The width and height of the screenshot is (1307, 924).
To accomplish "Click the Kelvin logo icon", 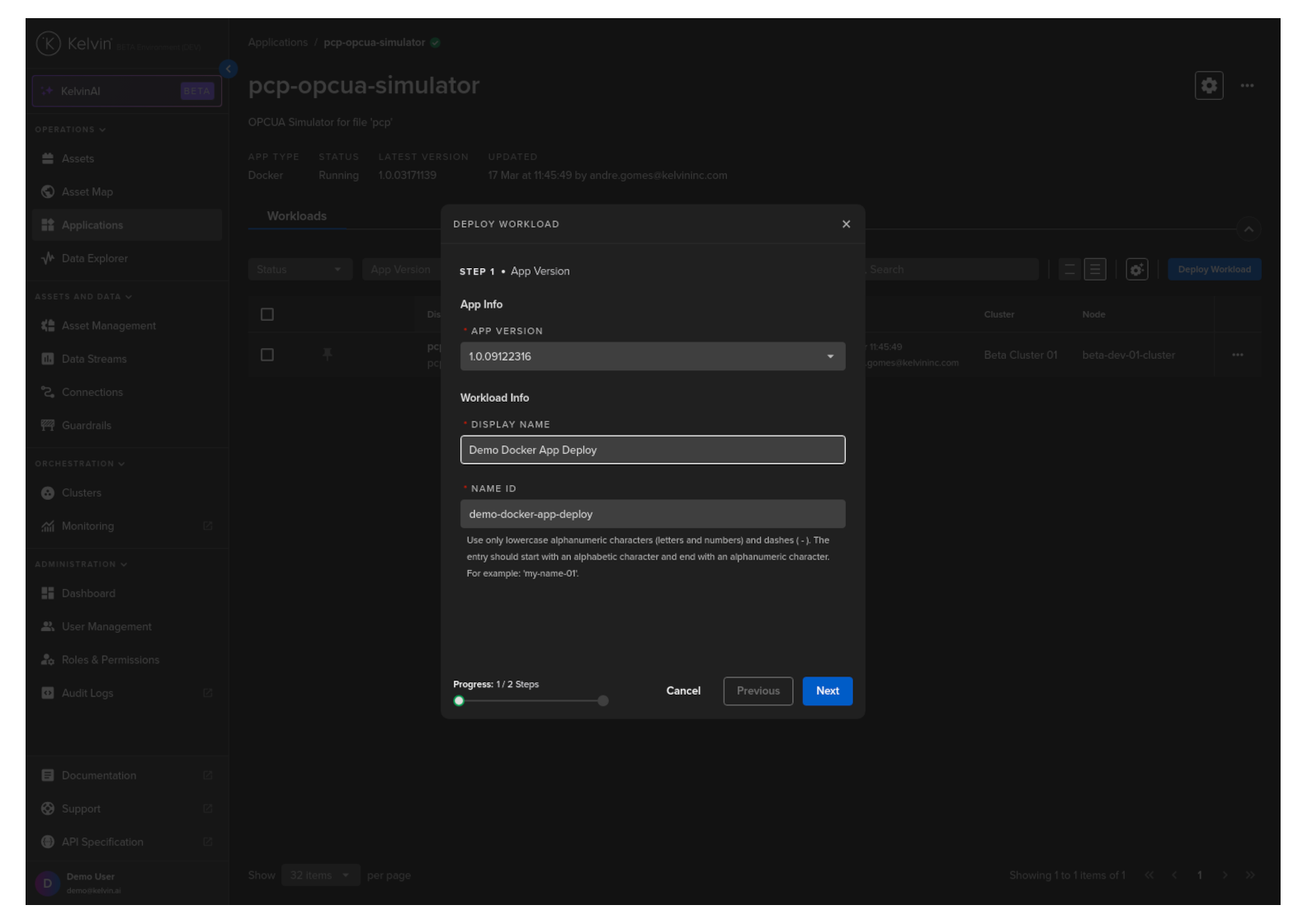I will coord(49,44).
